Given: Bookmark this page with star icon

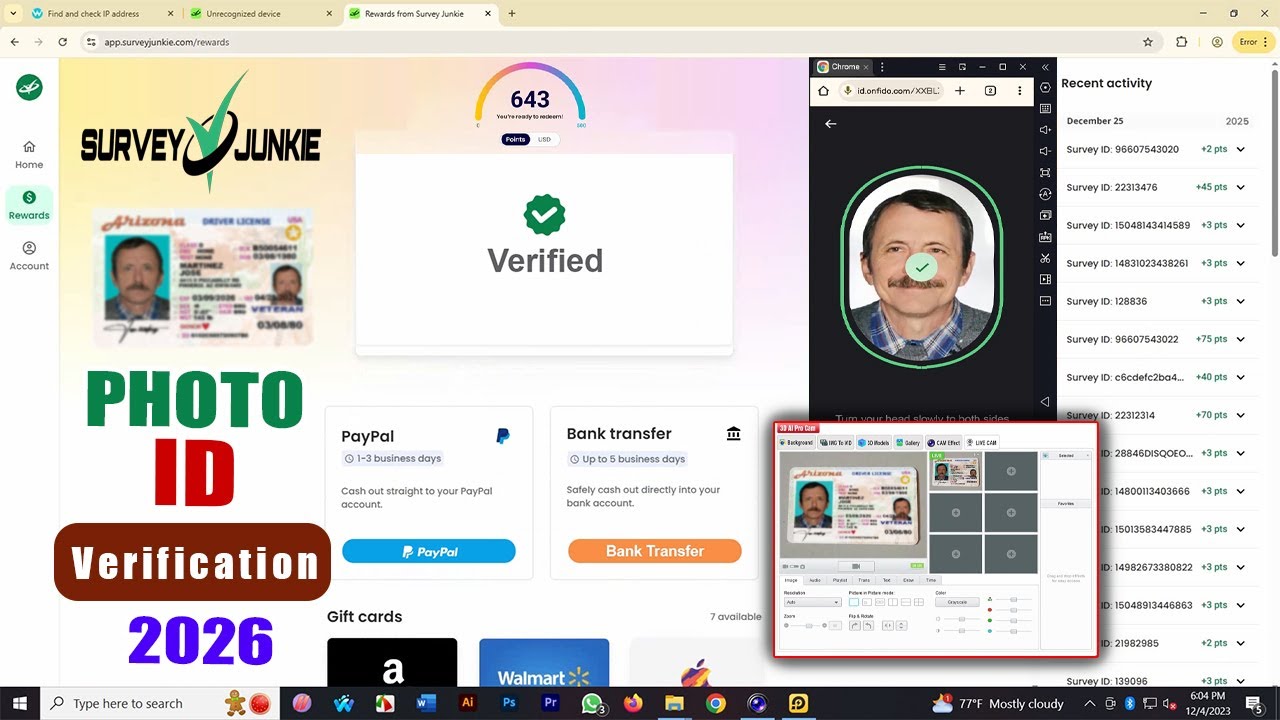Looking at the screenshot, I should pyautogui.click(x=1148, y=42).
